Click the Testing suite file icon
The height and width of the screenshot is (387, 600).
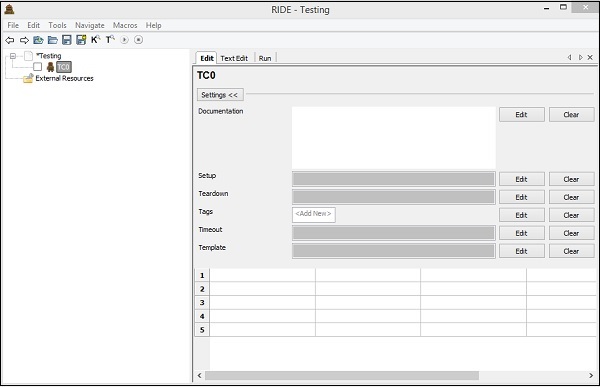click(28, 56)
